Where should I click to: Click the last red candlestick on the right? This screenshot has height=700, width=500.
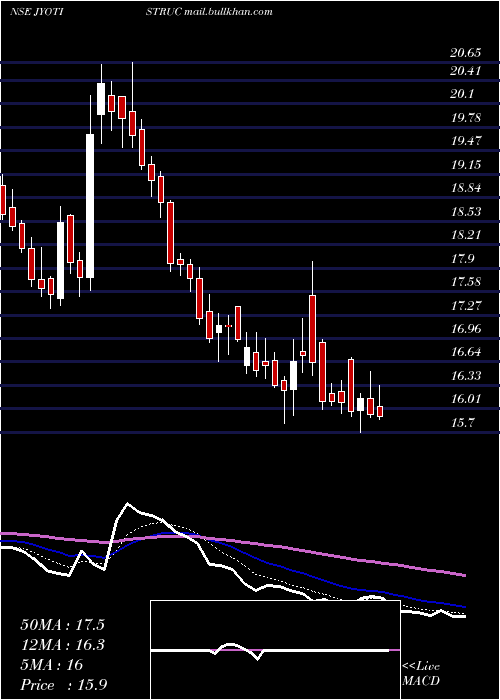pos(380,411)
